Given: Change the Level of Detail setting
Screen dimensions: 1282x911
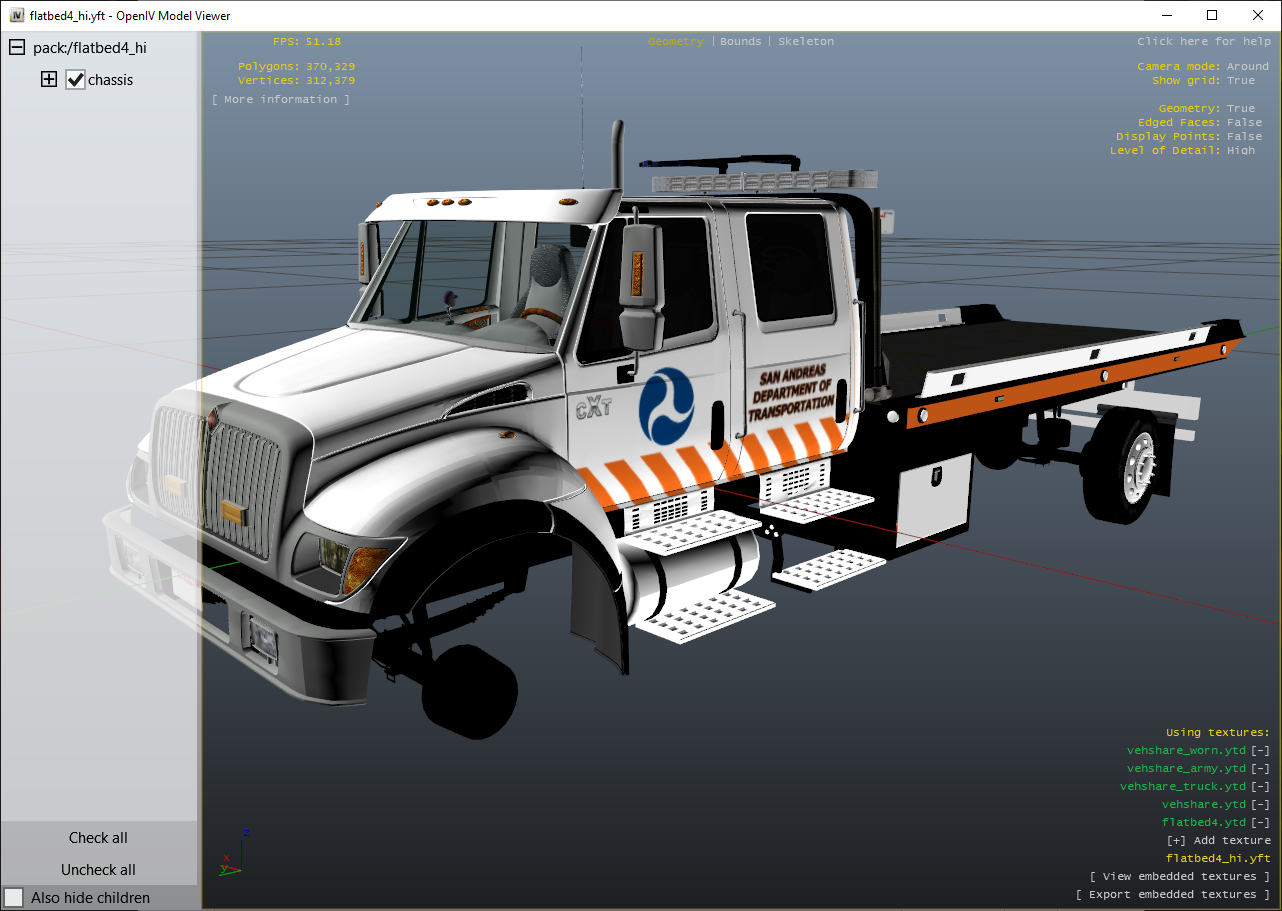Looking at the screenshot, I should tap(1240, 151).
